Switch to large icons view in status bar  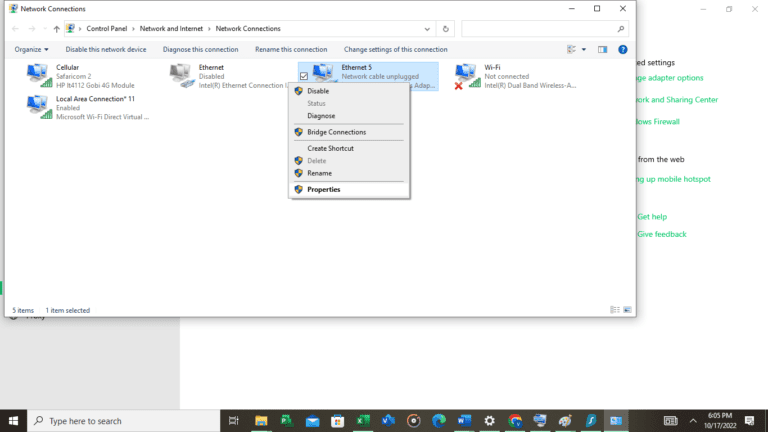point(626,310)
